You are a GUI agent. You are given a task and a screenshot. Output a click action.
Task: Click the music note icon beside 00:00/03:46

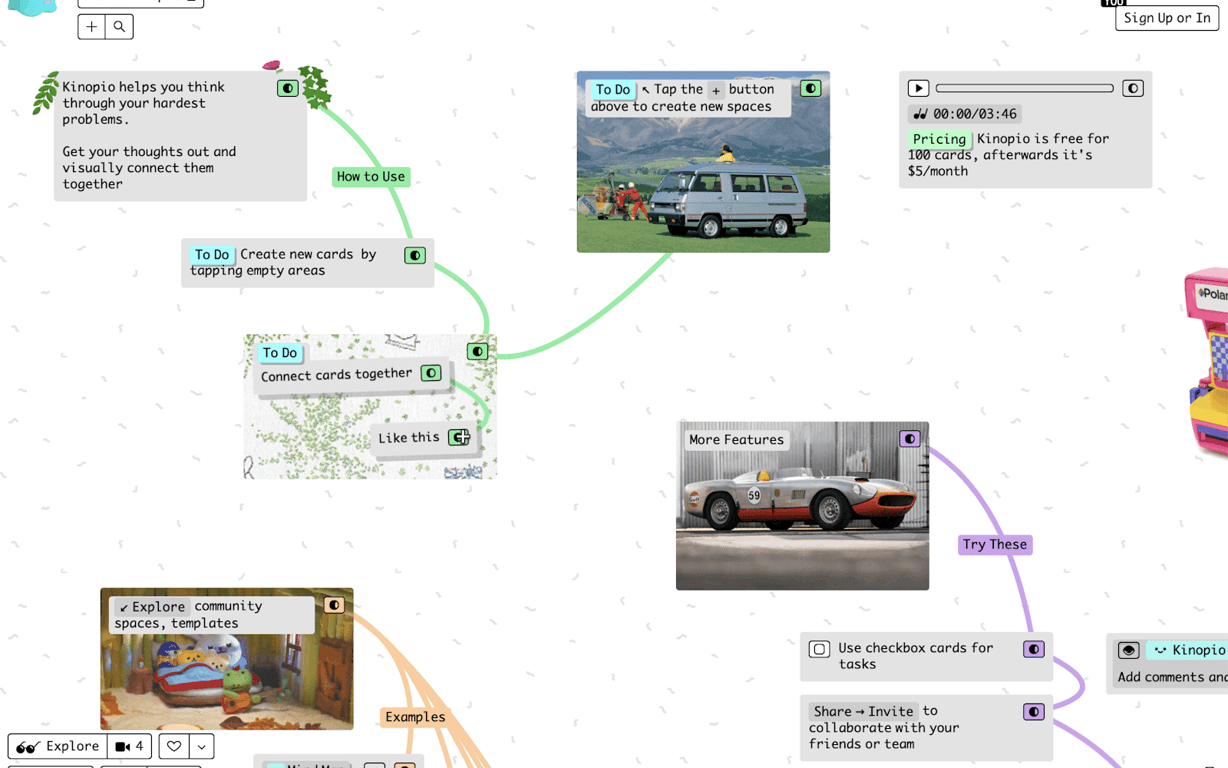pyautogui.click(x=920, y=115)
